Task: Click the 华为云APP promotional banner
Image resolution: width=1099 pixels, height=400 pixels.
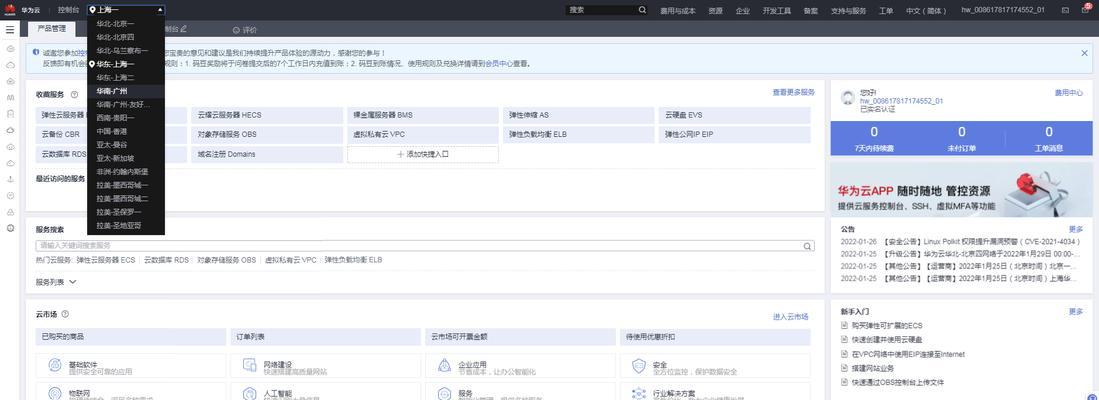Action: tap(961, 190)
